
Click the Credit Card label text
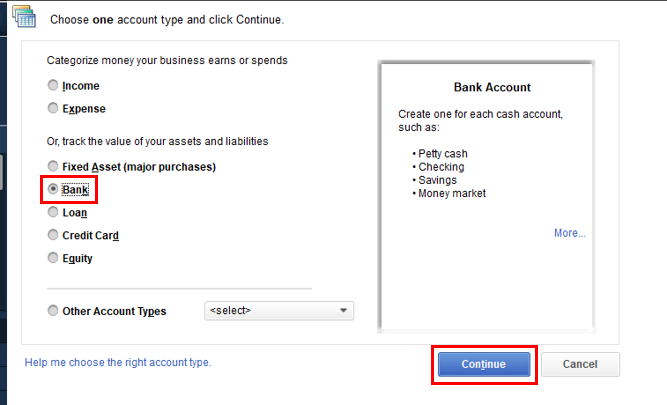pyautogui.click(x=91, y=235)
